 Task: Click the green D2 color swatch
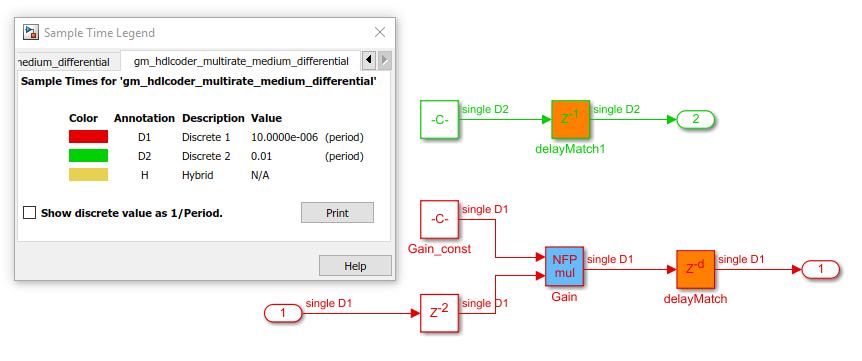pos(89,156)
